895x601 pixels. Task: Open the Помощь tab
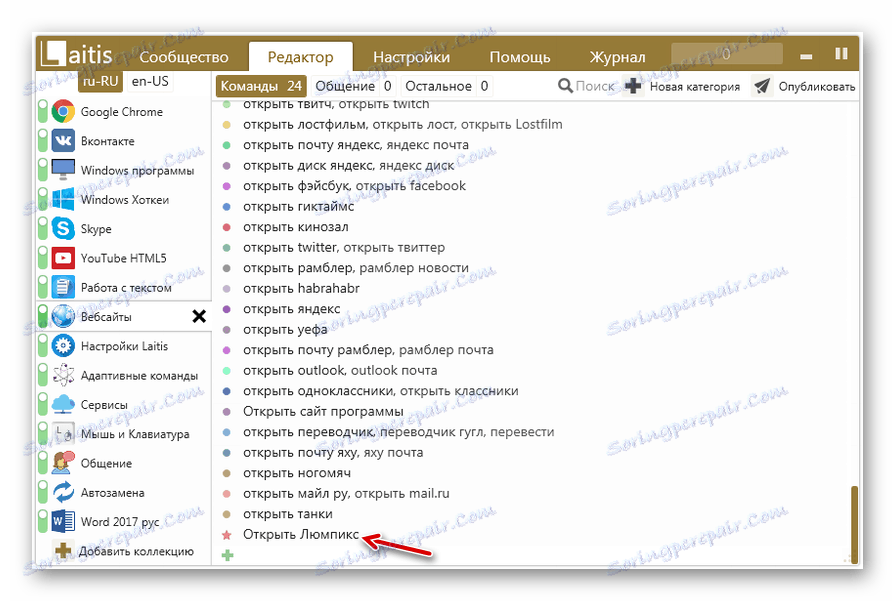point(519,57)
